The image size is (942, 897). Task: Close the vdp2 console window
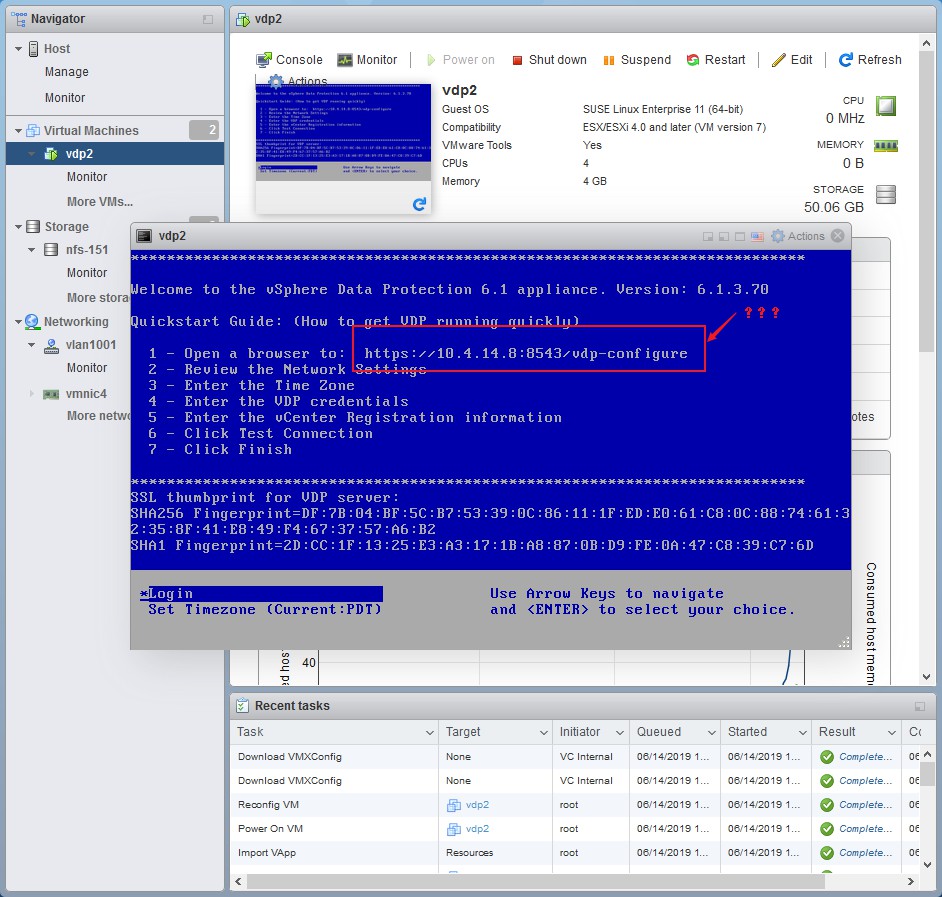837,236
